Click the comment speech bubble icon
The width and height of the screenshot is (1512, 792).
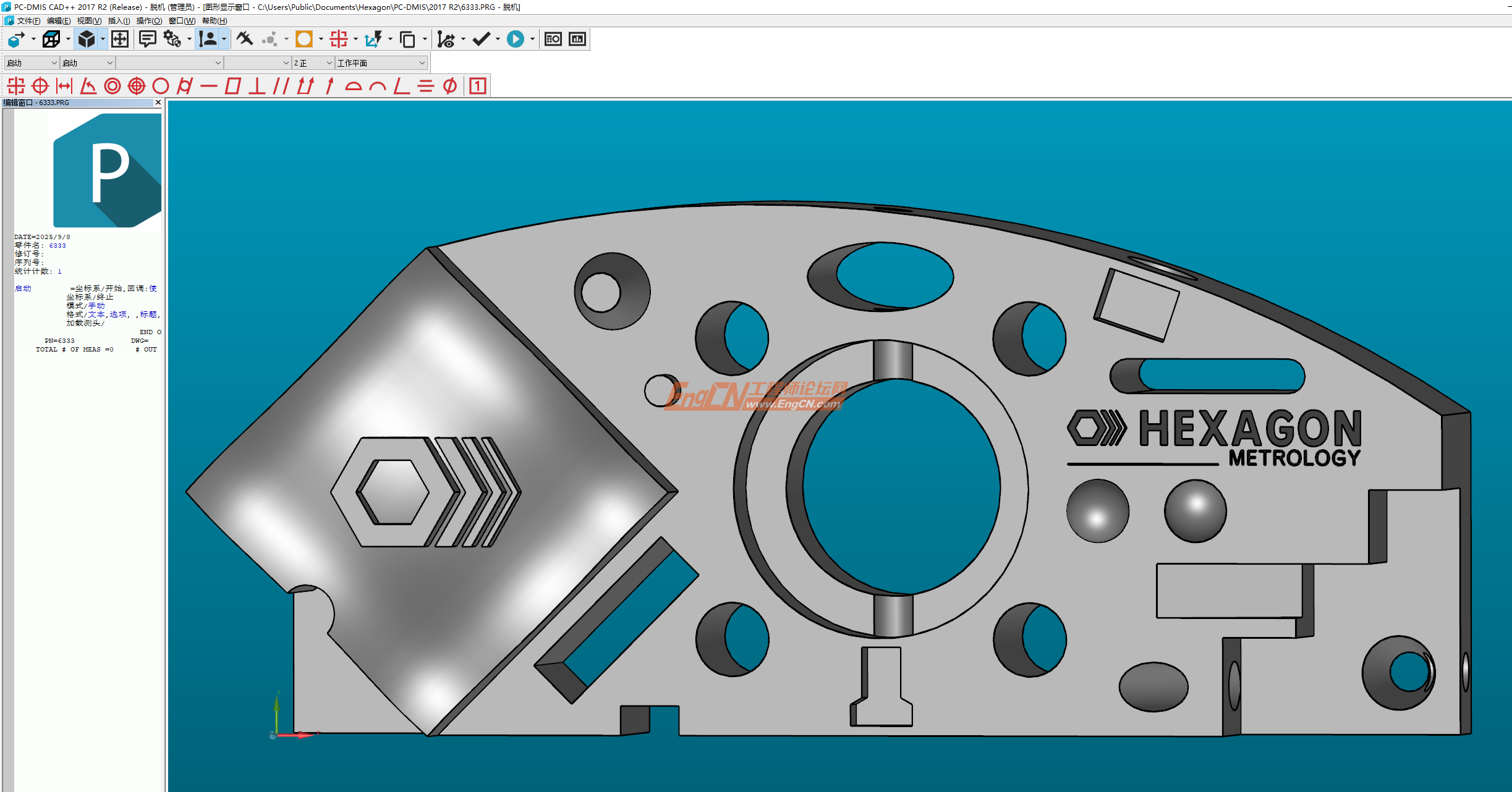tap(147, 40)
